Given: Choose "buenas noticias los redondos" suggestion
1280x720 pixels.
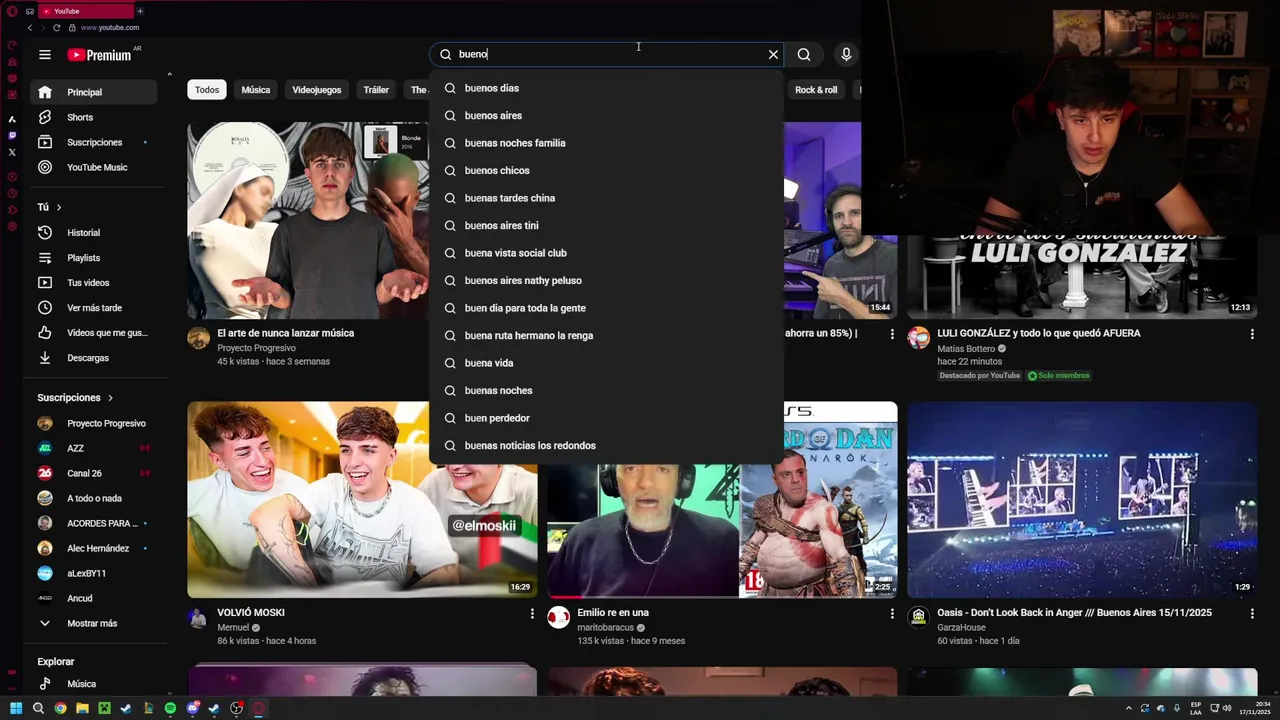Looking at the screenshot, I should tap(606, 446).
